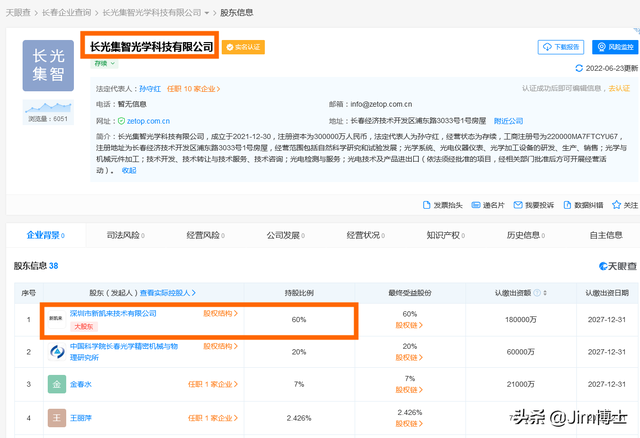Image resolution: width=640 pixels, height=438 pixels.
Task: Open 中国科学院长春光学精密机械与物理研究所 link
Action: point(124,351)
